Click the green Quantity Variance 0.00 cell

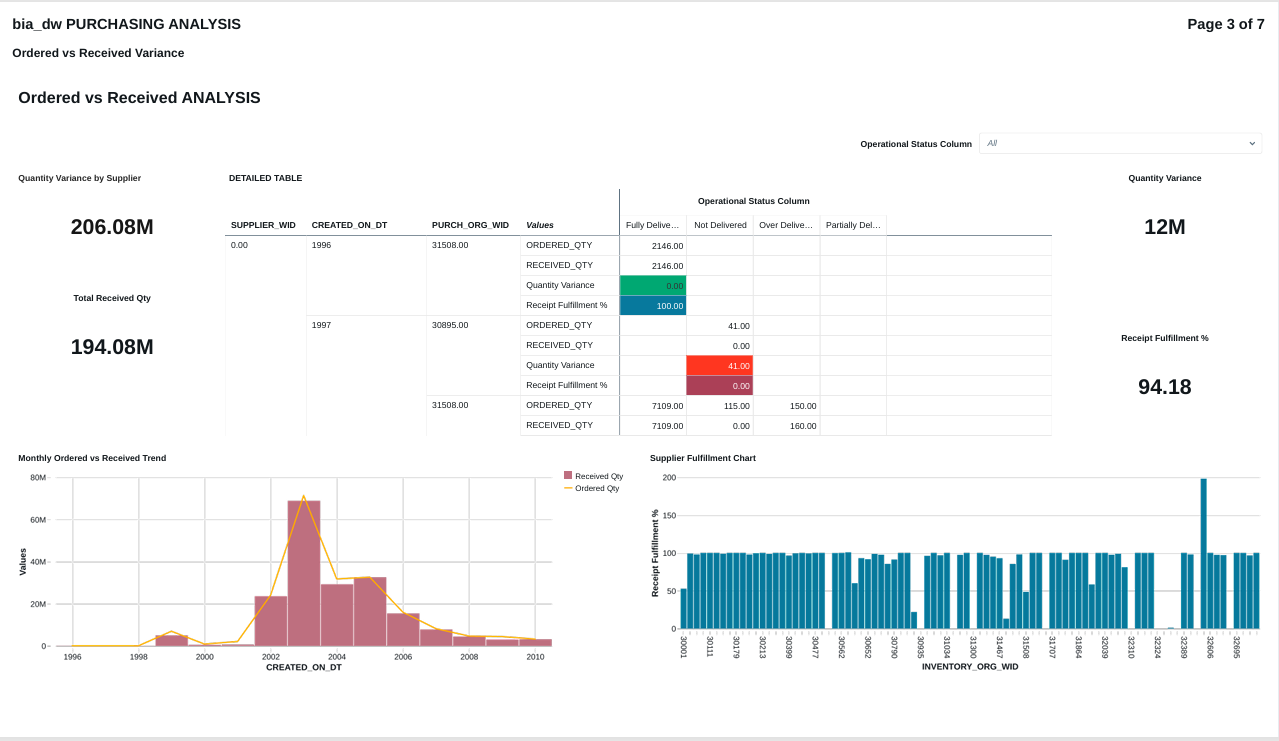(x=653, y=286)
